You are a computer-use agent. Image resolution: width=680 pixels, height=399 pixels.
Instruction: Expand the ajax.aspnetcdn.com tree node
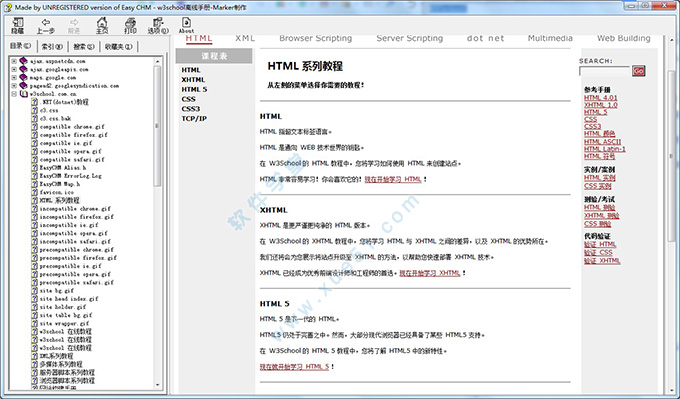coord(14,61)
